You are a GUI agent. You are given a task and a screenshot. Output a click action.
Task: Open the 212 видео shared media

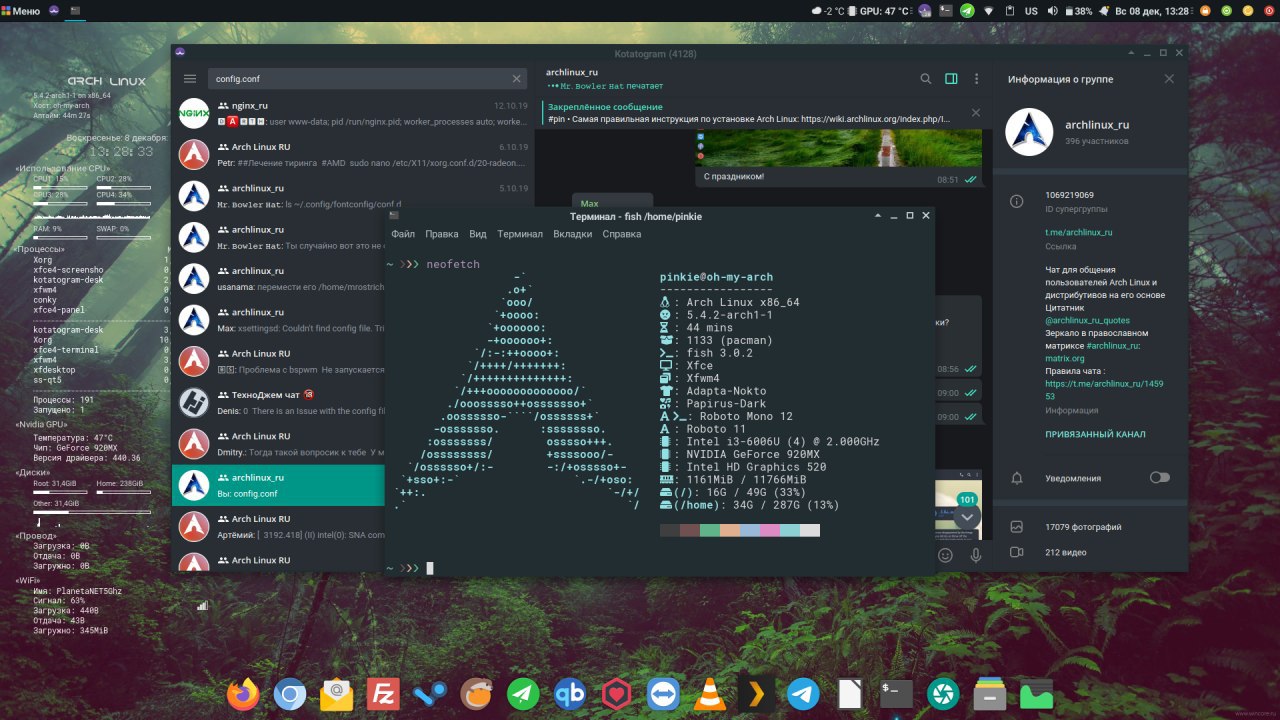[1068, 552]
